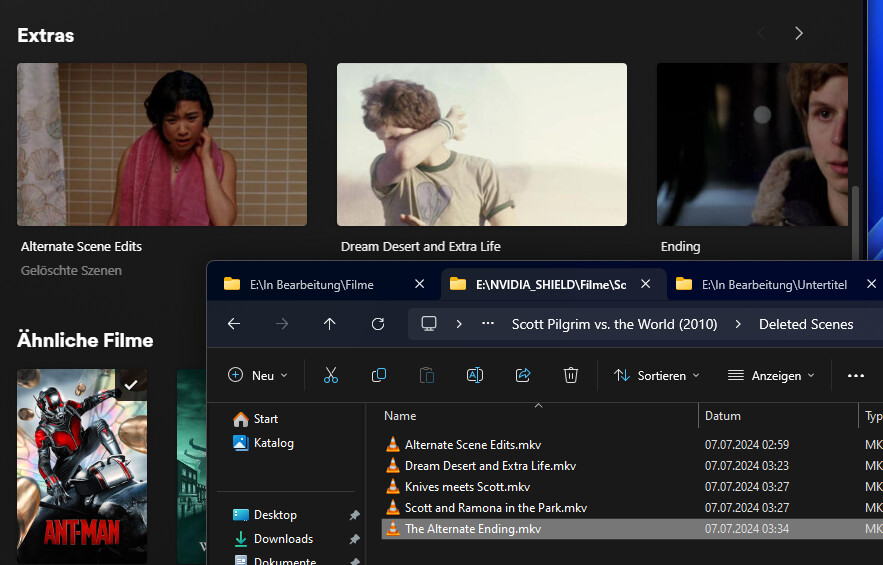Image resolution: width=883 pixels, height=565 pixels.
Task: Open the Sortieren sort dropdown
Action: point(657,376)
